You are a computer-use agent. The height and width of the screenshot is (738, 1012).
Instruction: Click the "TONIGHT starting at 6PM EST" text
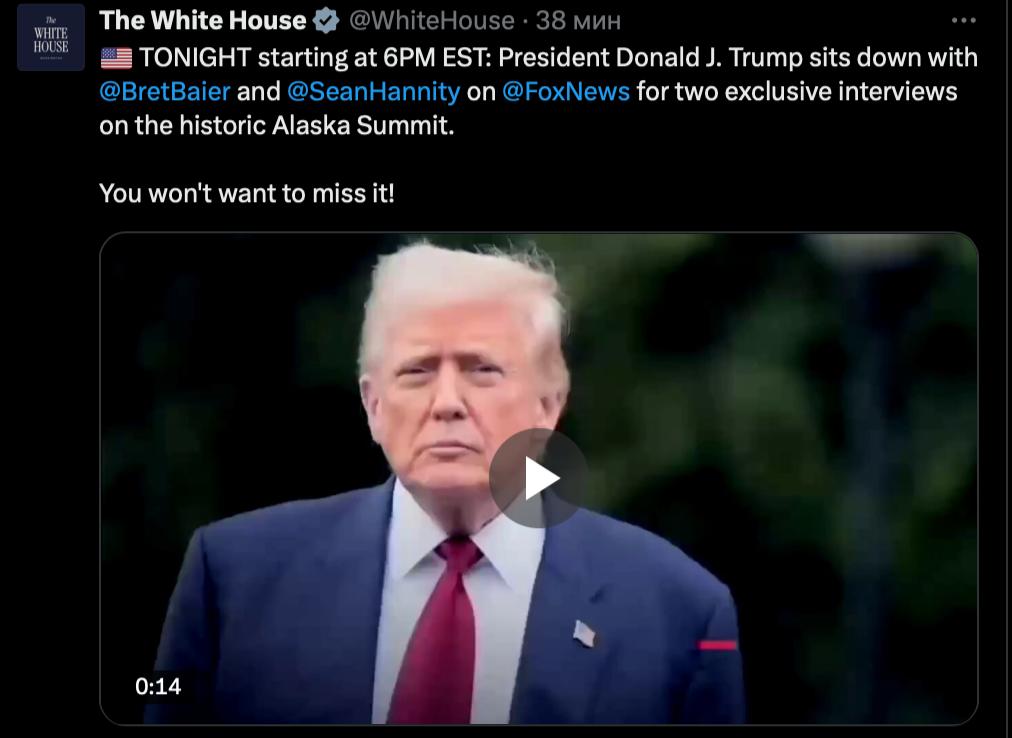point(316,57)
